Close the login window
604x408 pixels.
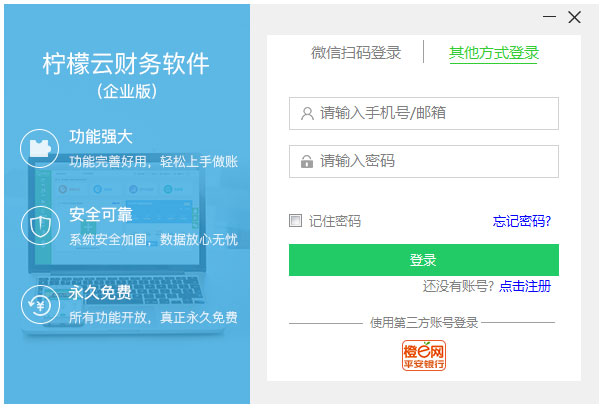[x=574, y=17]
